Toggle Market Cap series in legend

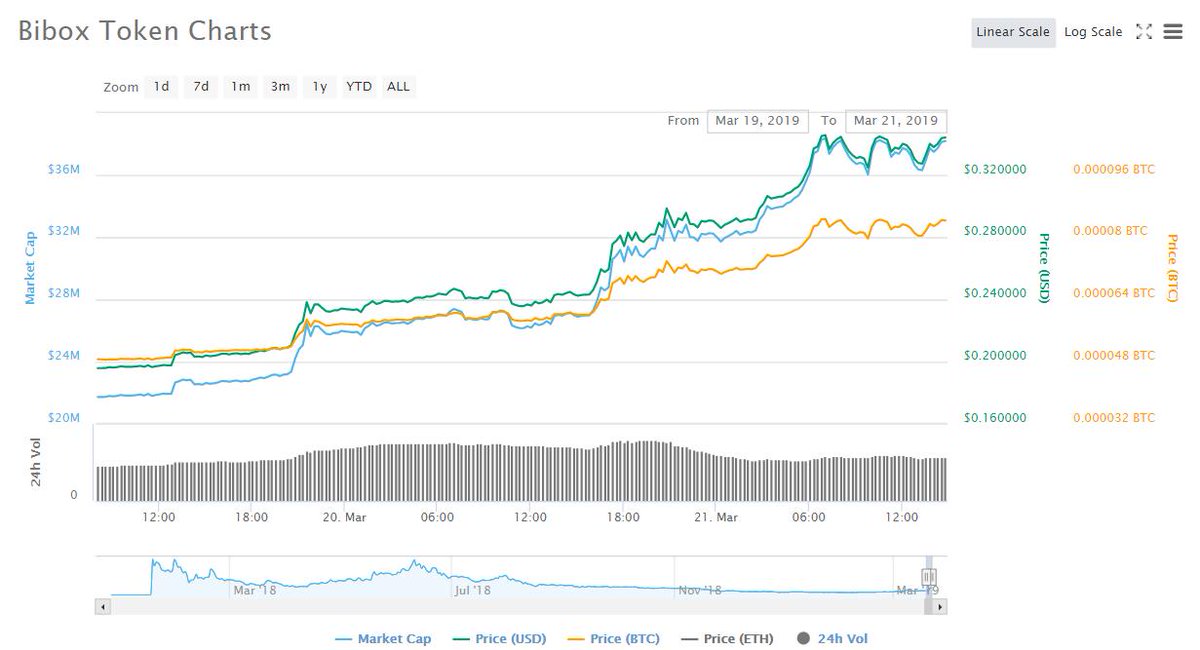[x=383, y=639]
